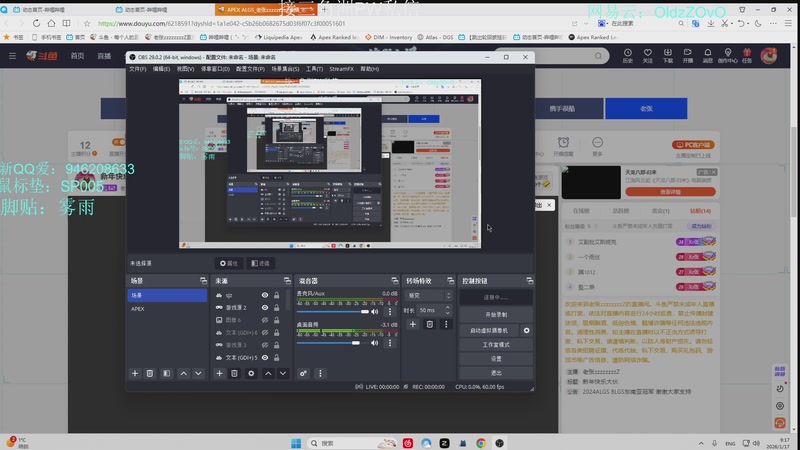Image resolution: width=800 pixels, height=450 pixels.
Task: Open 视图(V) menu in OBS
Action: [x=185, y=69]
